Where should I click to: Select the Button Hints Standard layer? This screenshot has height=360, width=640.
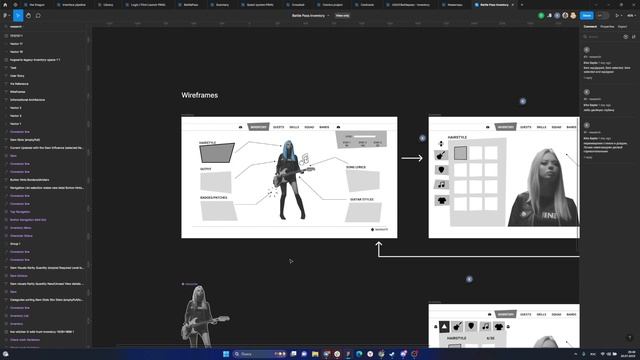point(29,180)
